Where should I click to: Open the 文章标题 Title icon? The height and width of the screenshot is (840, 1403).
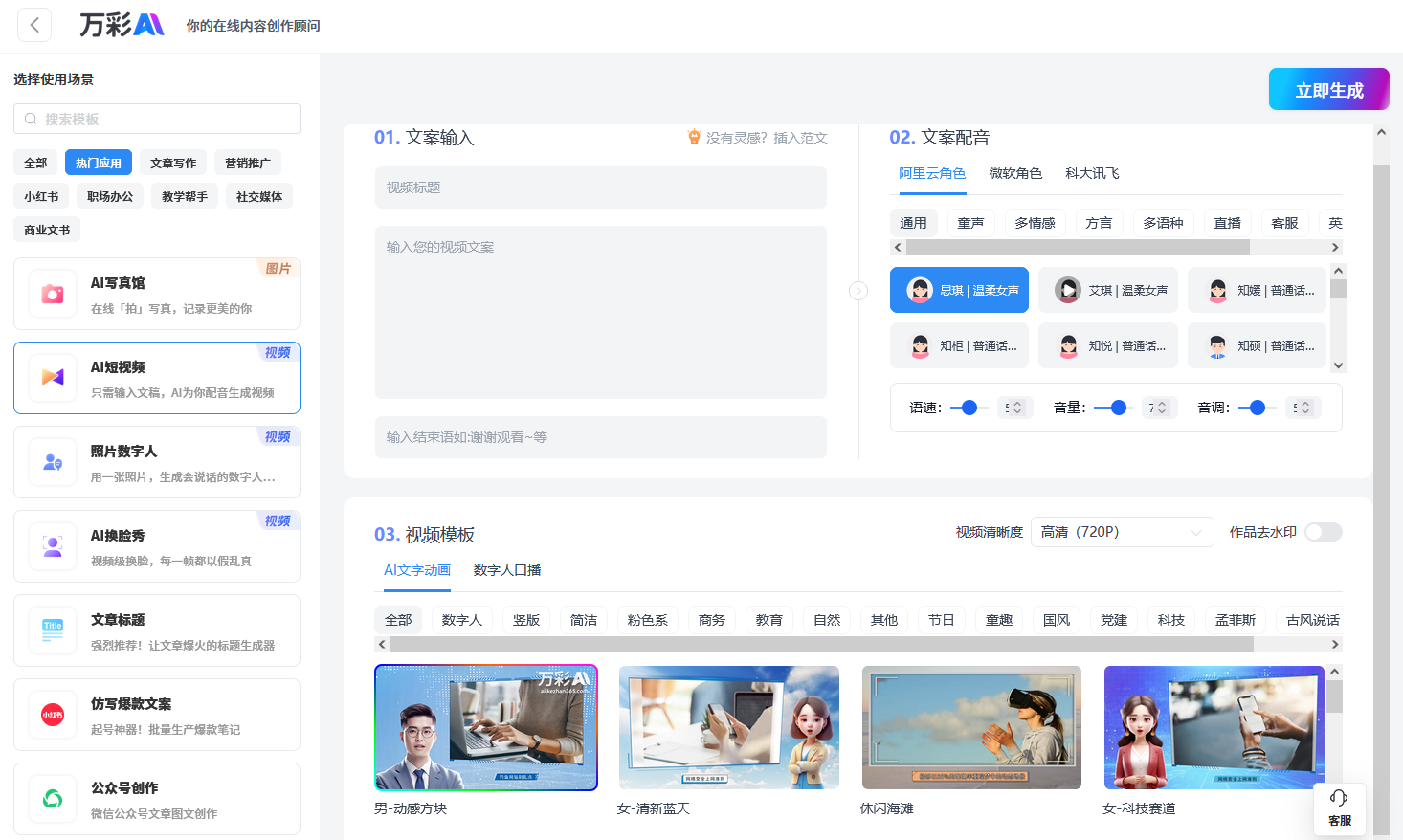click(x=53, y=630)
